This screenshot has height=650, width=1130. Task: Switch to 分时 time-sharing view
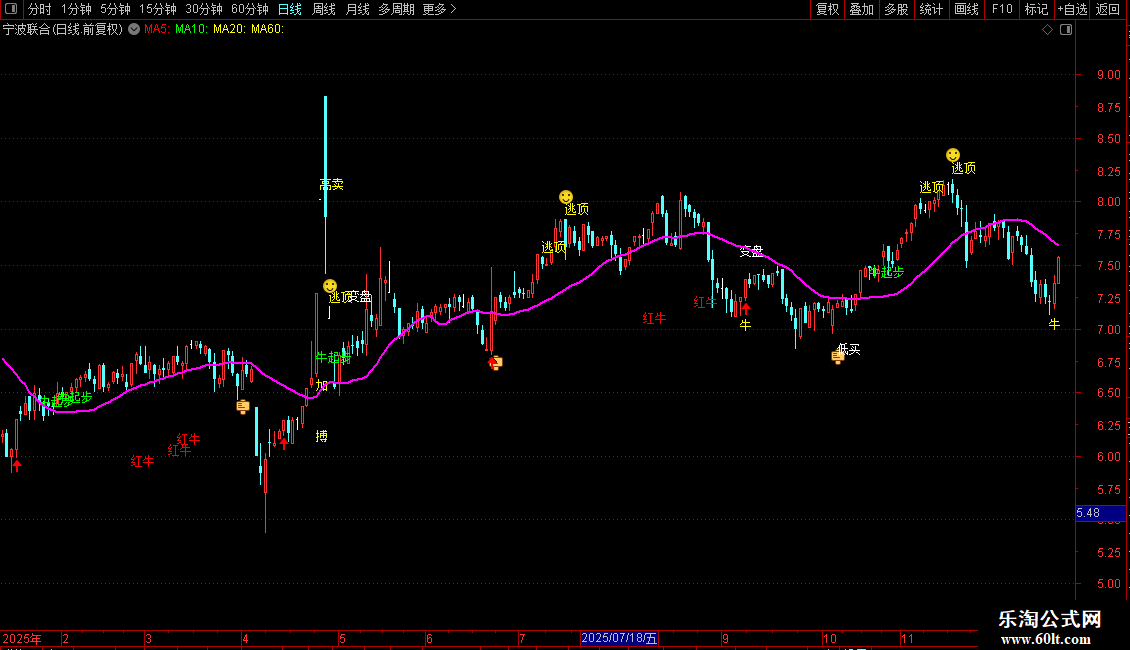pos(40,9)
